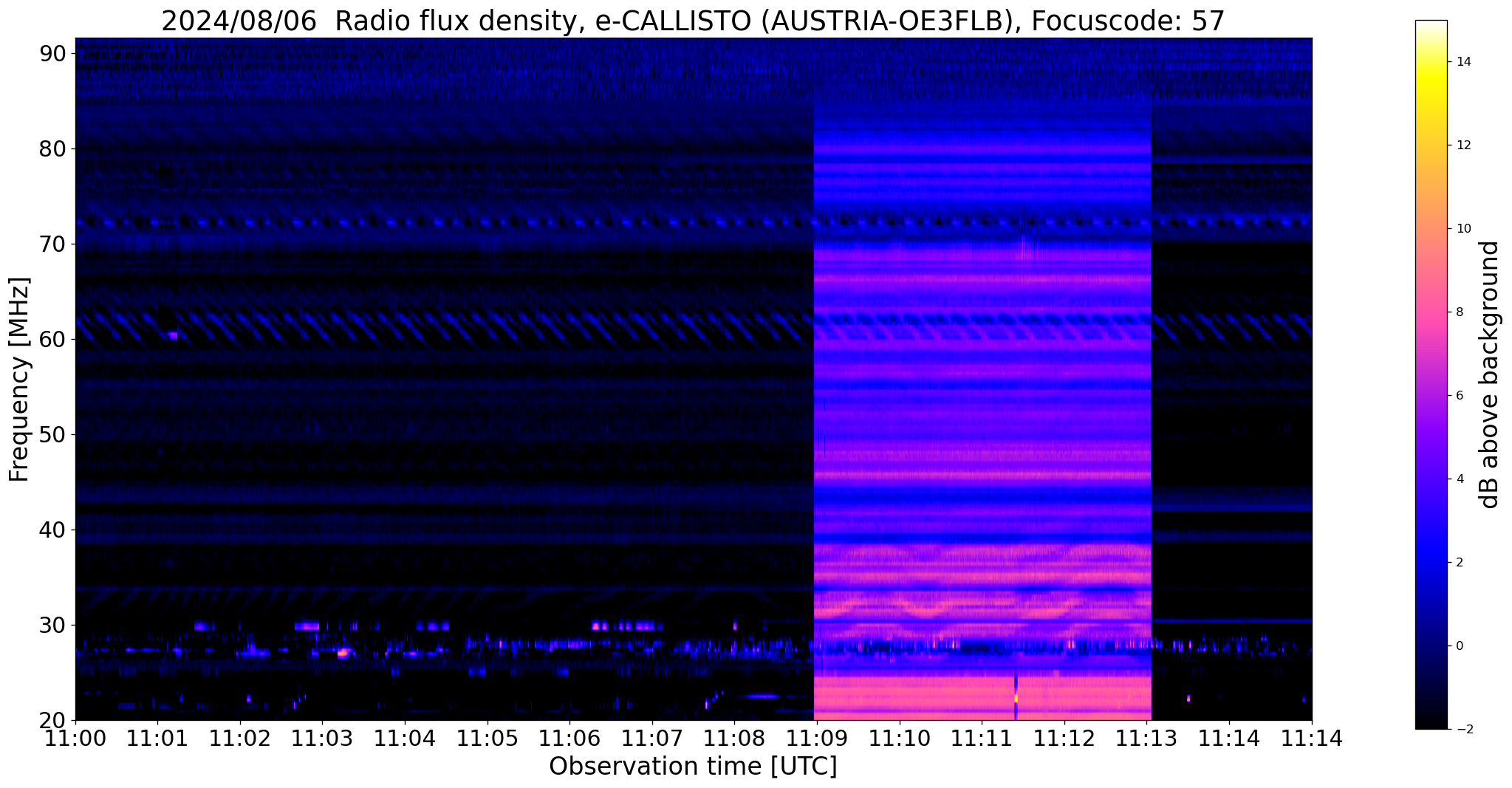Viewport: 1512px width, 788px height.
Task: Click the 11:13 time tick label
Action: [x=1146, y=739]
